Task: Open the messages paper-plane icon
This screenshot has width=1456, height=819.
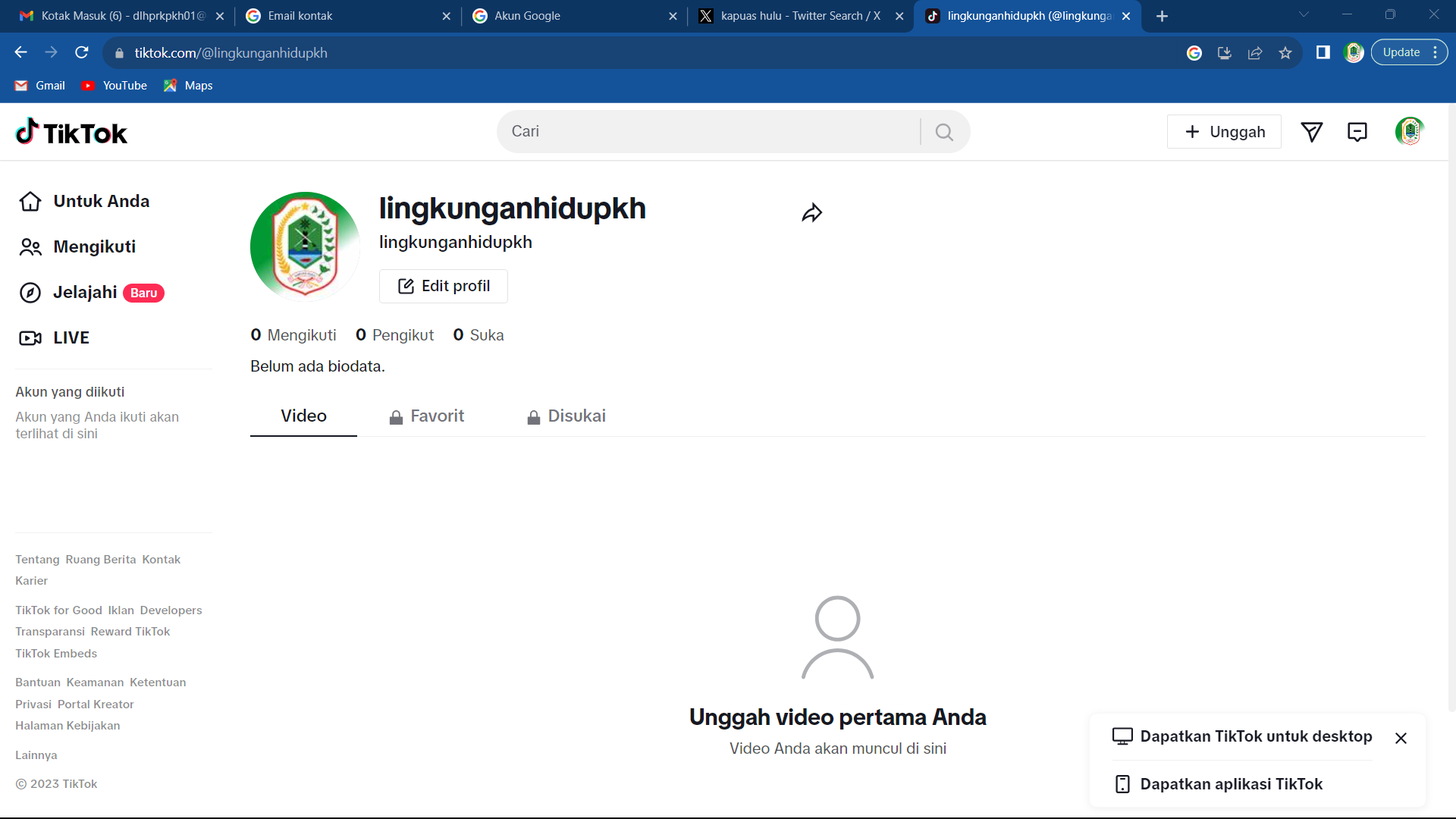Action: (x=1312, y=132)
